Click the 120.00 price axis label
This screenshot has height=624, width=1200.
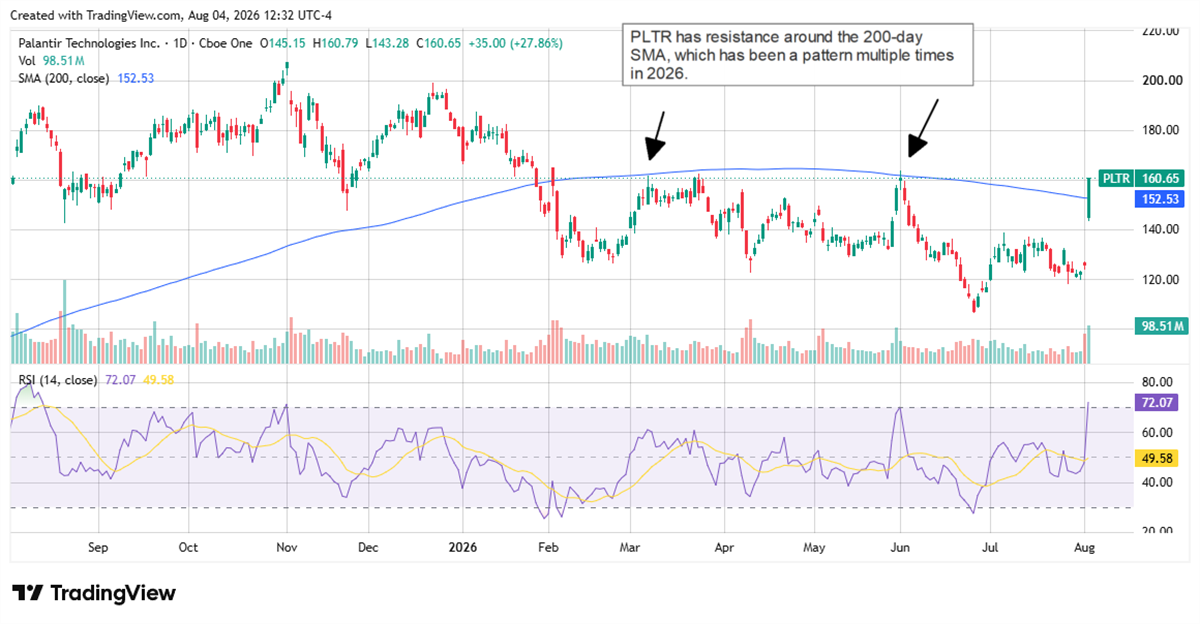click(1162, 279)
